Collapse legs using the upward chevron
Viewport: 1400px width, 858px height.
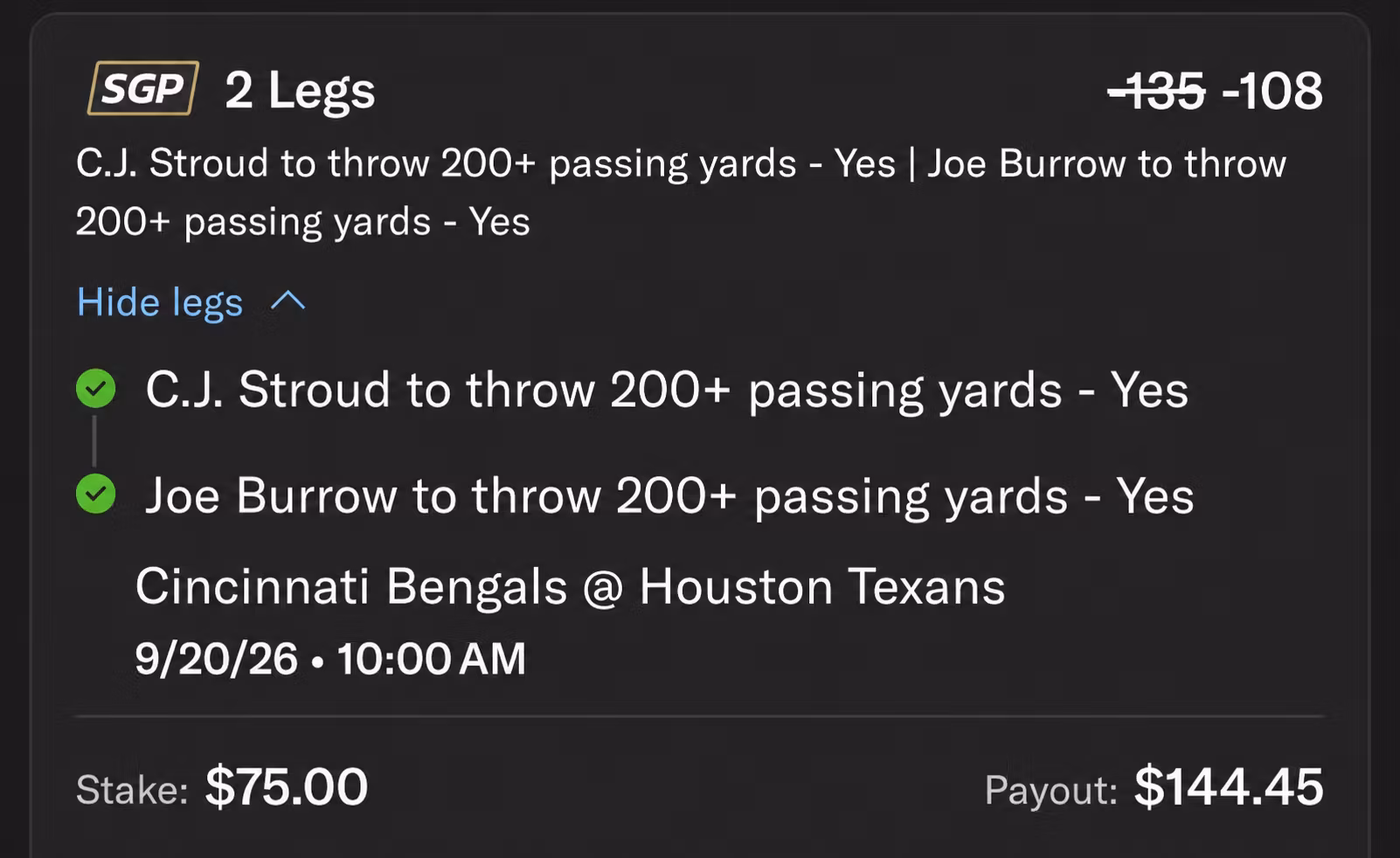(x=288, y=301)
